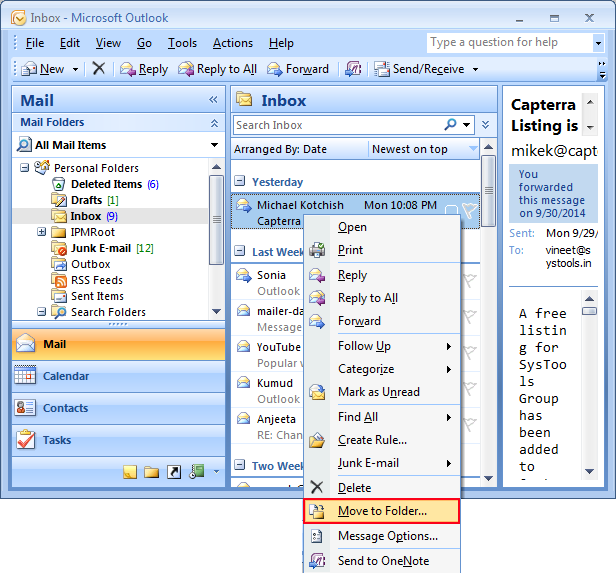Switch to the Mail module
616x573 pixels.
[118, 344]
